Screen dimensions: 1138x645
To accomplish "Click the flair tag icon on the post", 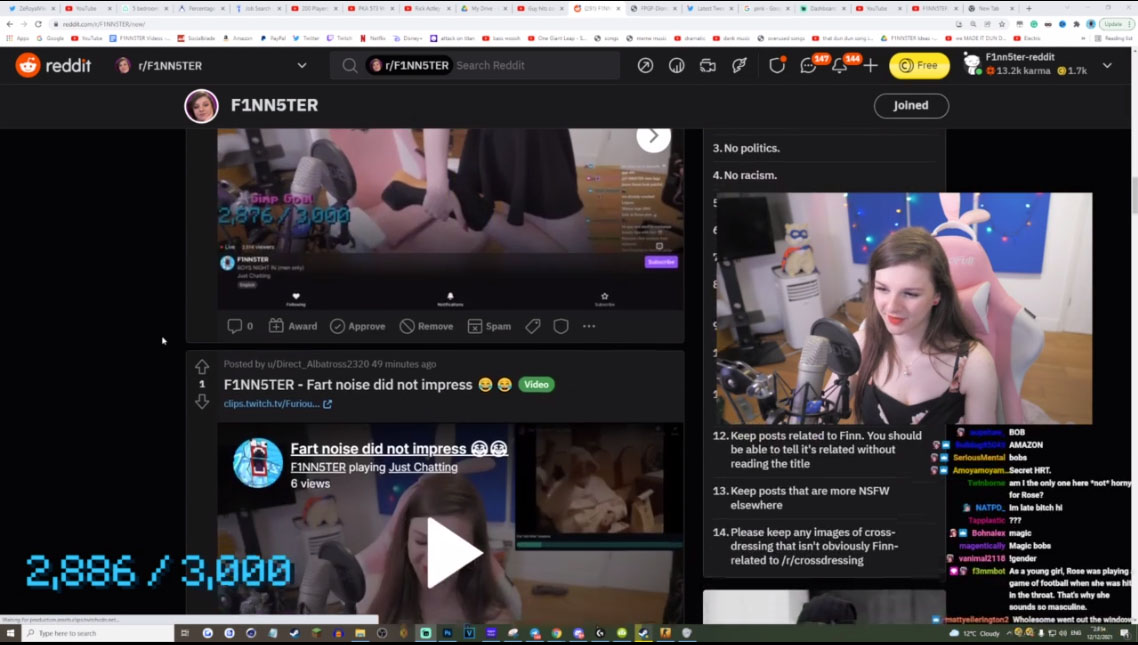I will (533, 326).
